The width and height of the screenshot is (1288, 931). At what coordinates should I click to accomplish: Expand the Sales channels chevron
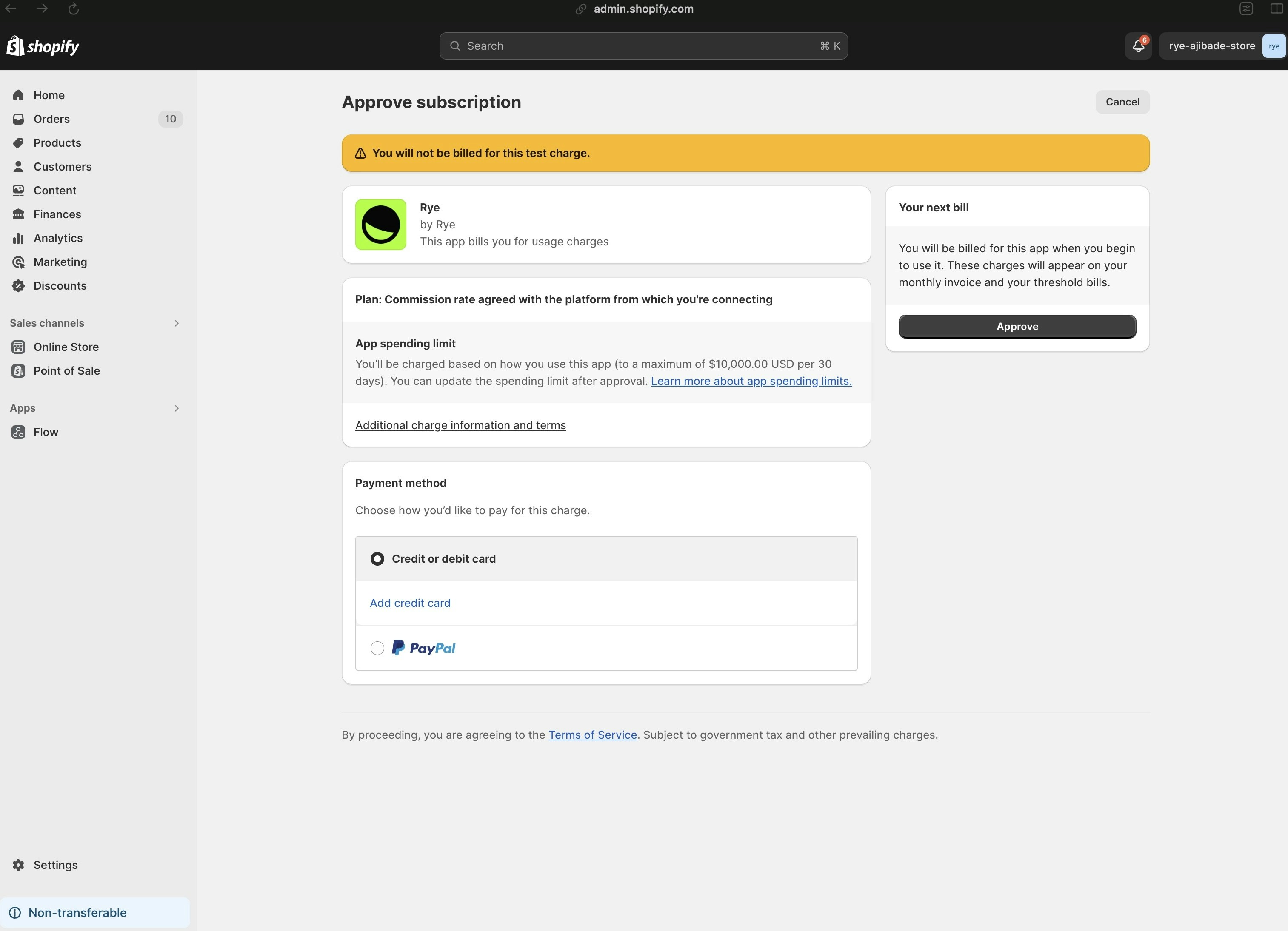177,323
